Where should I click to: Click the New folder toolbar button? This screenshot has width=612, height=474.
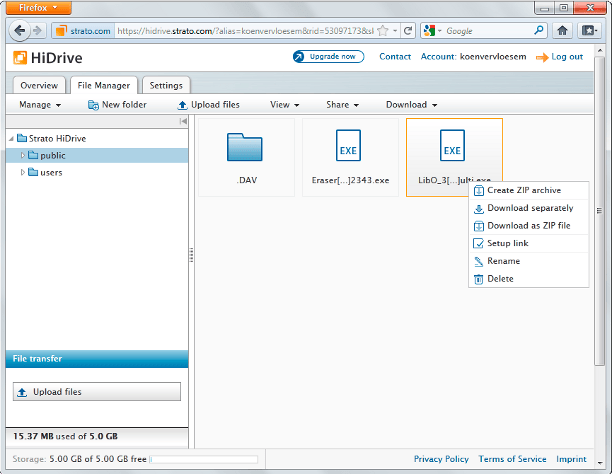click(x=117, y=105)
